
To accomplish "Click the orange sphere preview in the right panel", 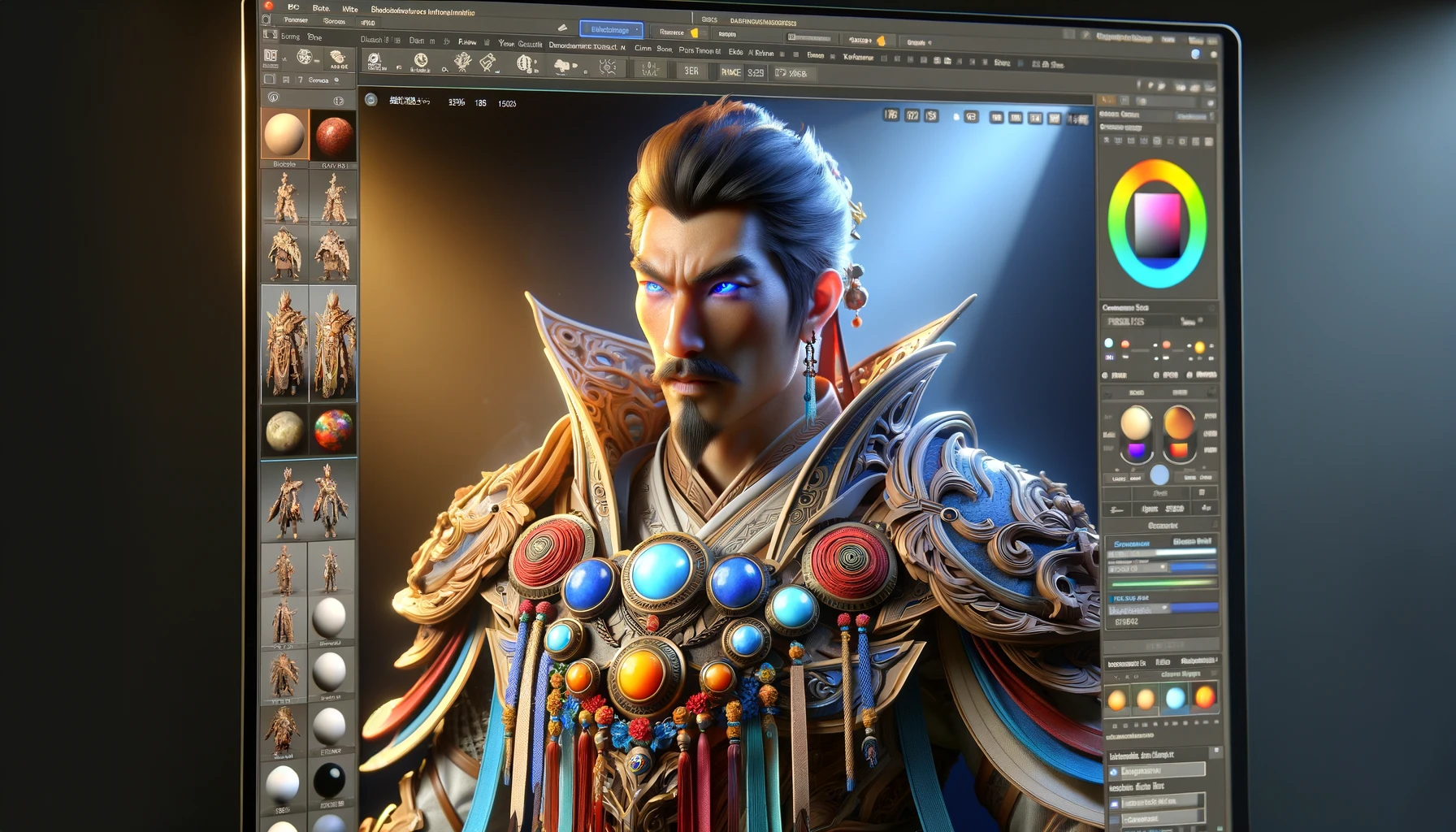I will pyautogui.click(x=1178, y=422).
